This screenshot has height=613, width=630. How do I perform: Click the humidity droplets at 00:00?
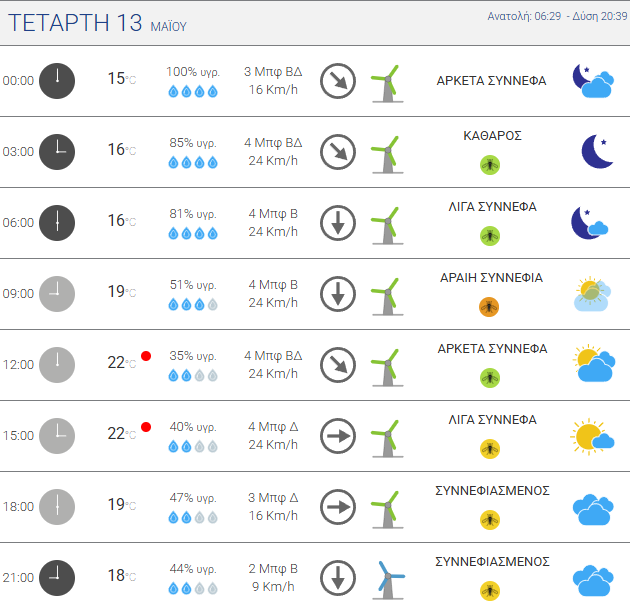pos(193,92)
